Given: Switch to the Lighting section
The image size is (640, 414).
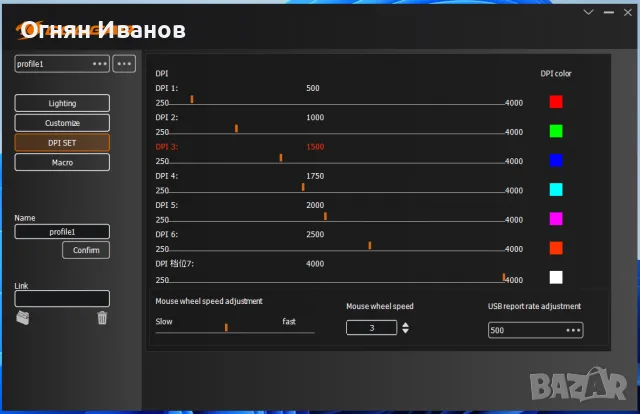Looking at the screenshot, I should pos(62,103).
